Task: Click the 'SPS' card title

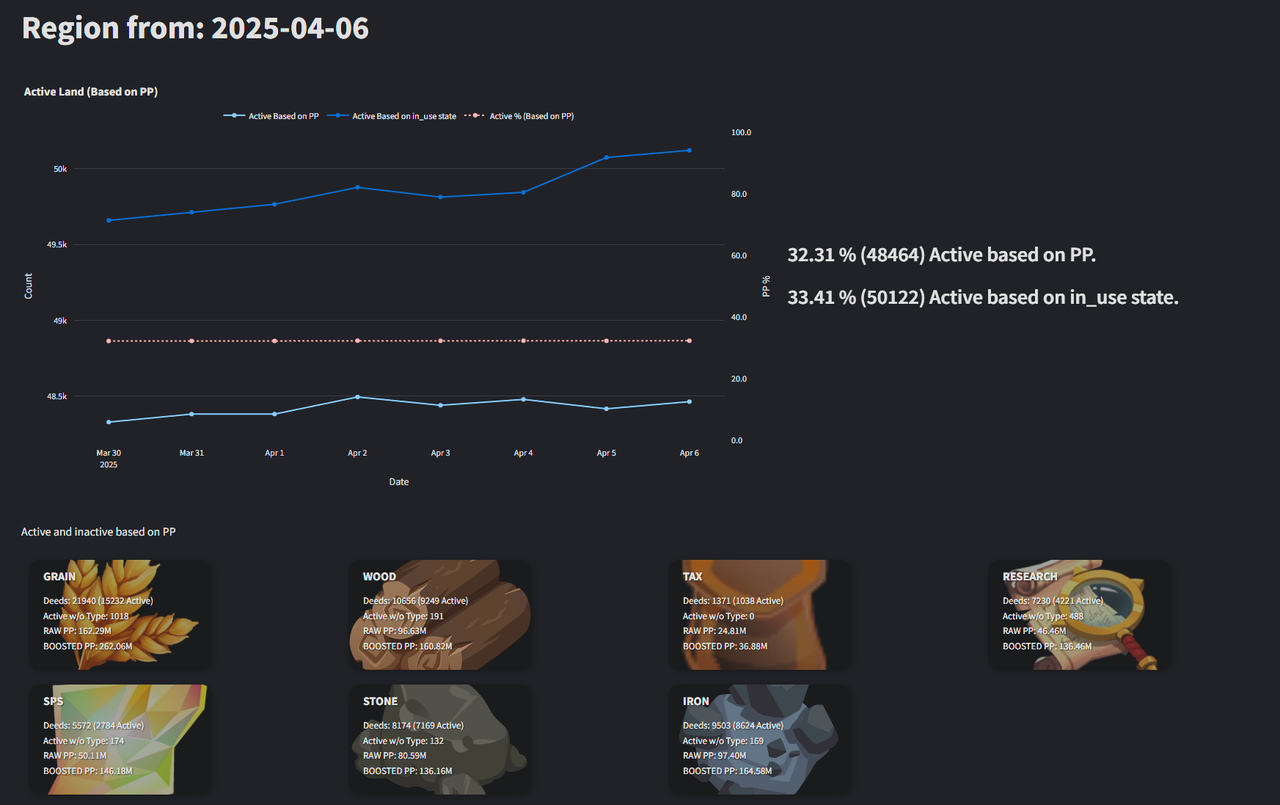Action: click(x=53, y=702)
